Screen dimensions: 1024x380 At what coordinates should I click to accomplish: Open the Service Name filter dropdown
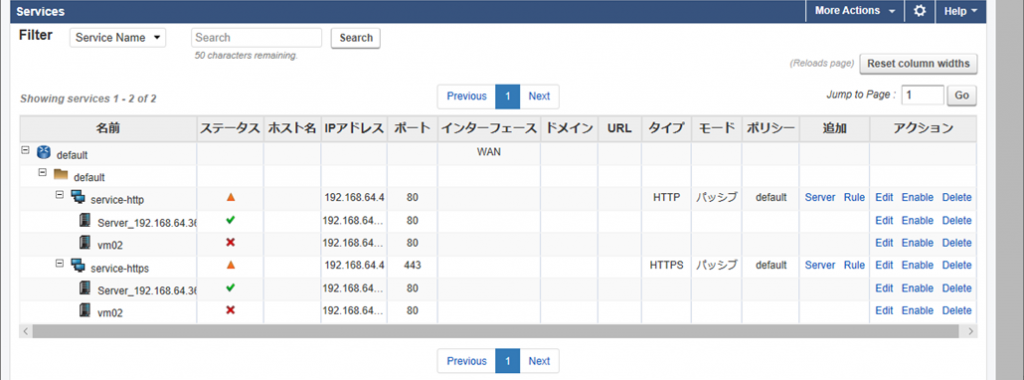[118, 38]
